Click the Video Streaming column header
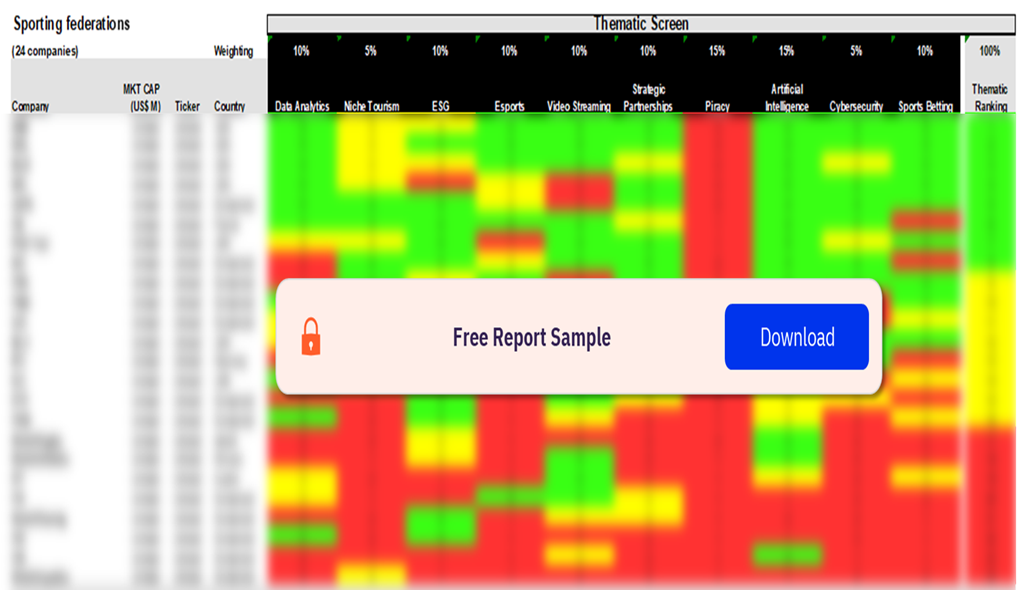The image size is (1023, 590). click(579, 106)
